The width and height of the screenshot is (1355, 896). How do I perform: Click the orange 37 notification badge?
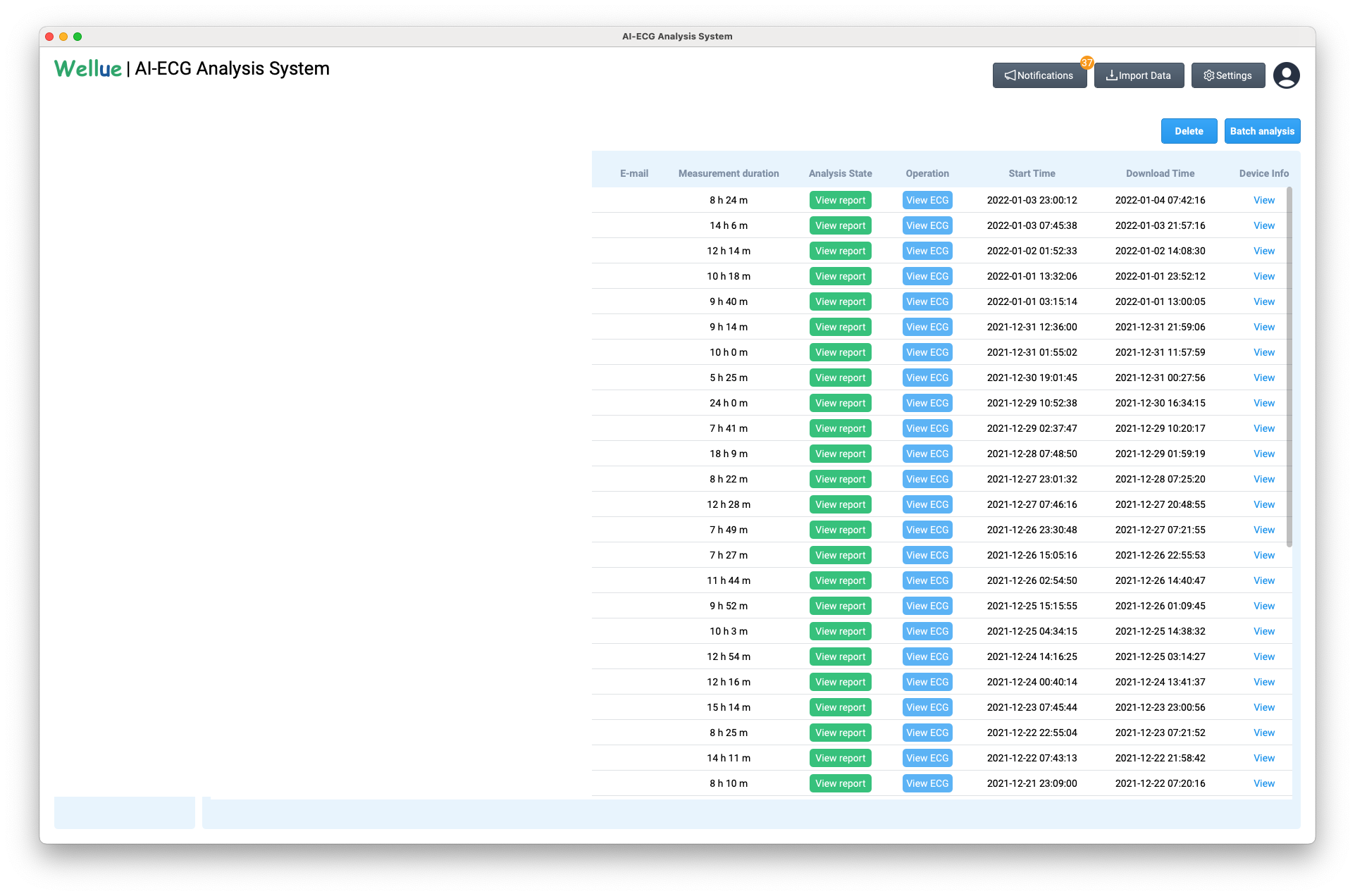tap(1087, 63)
